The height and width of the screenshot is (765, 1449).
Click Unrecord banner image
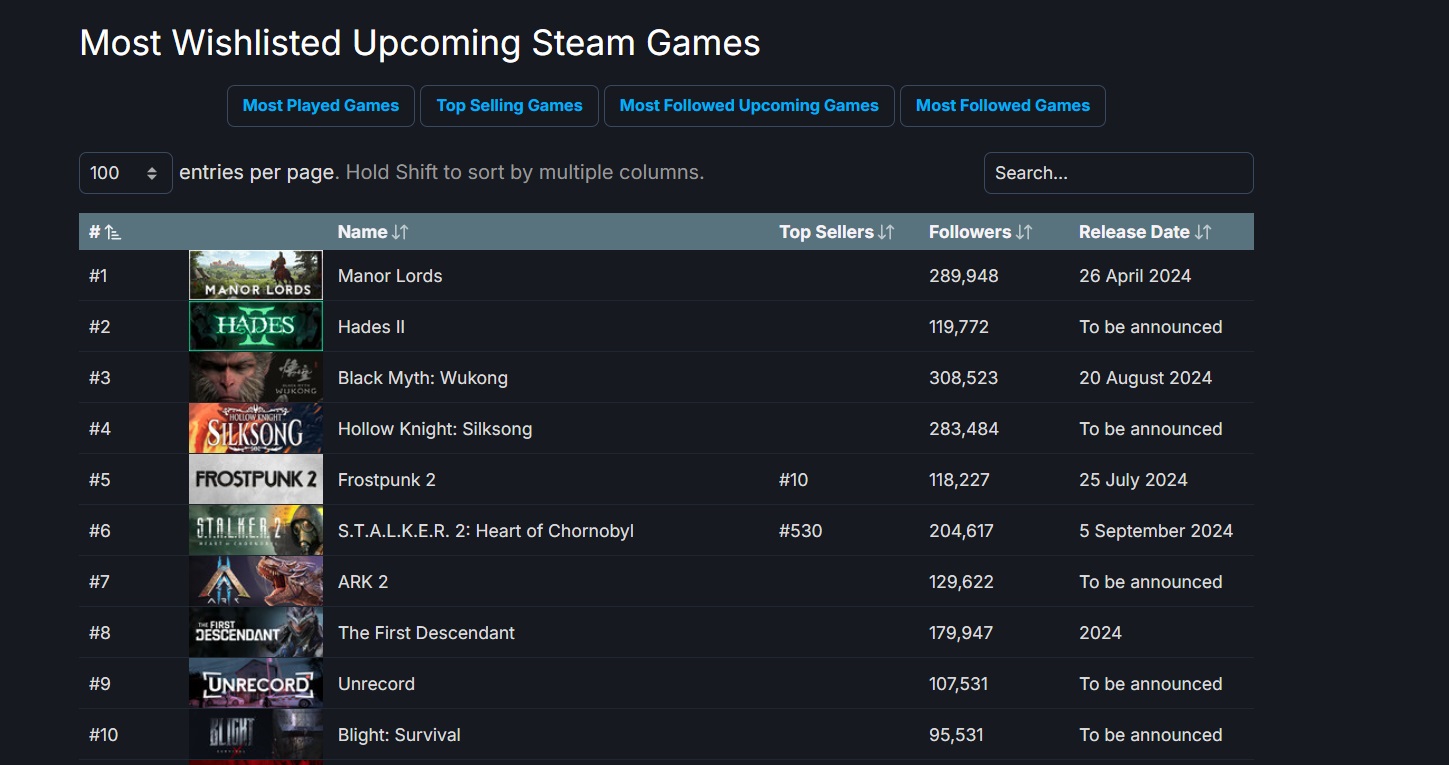[256, 683]
